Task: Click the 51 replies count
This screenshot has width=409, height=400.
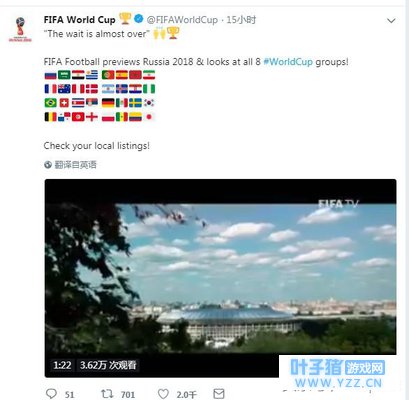Action: 69,395
